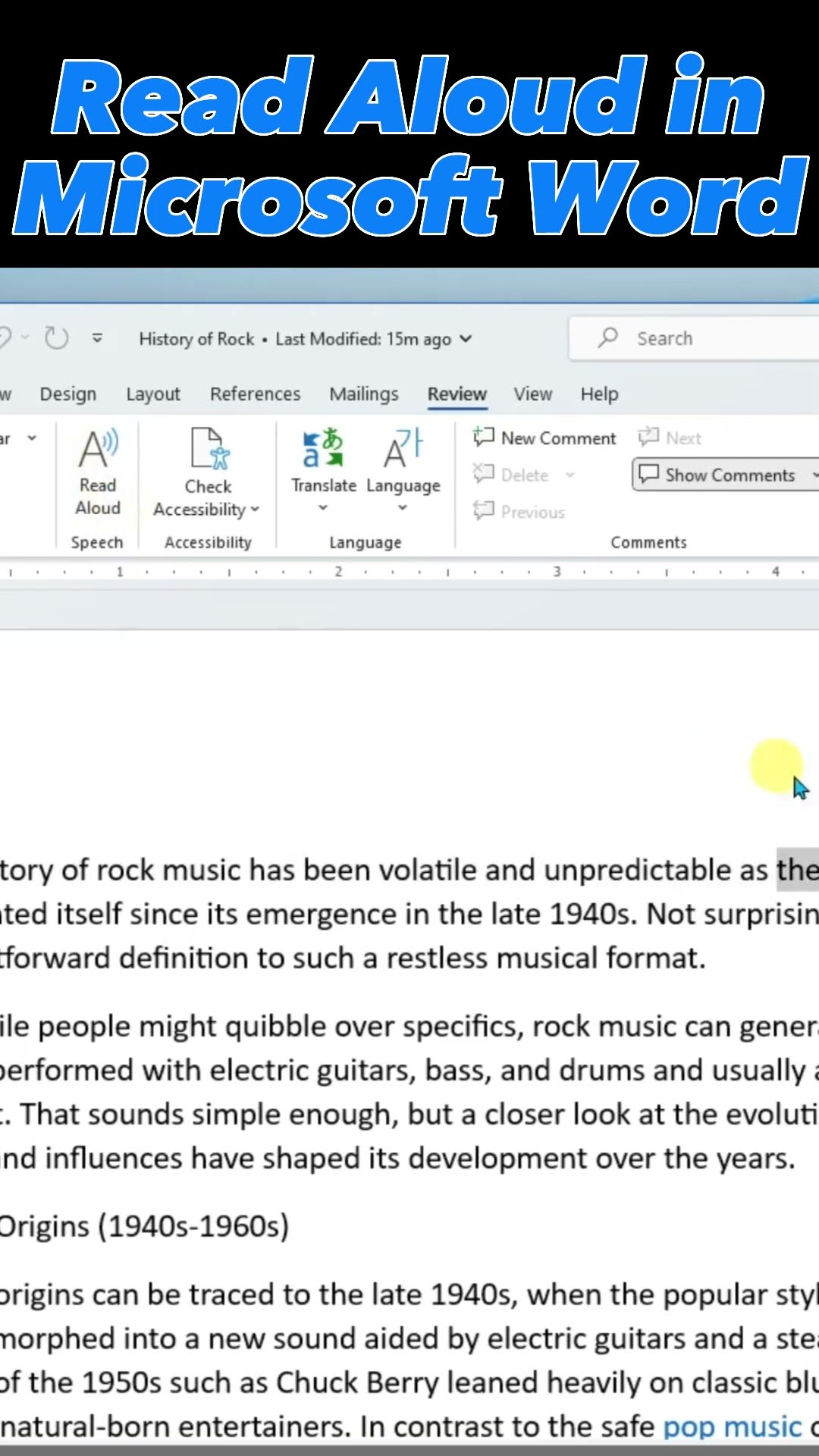The height and width of the screenshot is (1456, 819).
Task: Click the Comments group label
Action: pos(649,542)
